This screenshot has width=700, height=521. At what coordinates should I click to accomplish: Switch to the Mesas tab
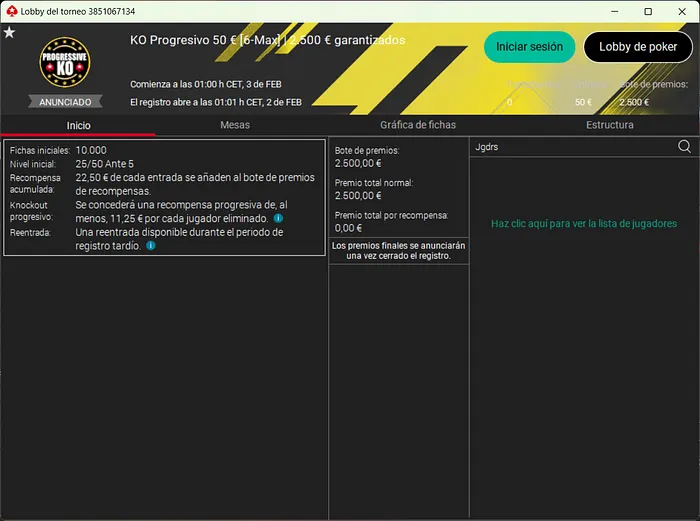click(235, 125)
